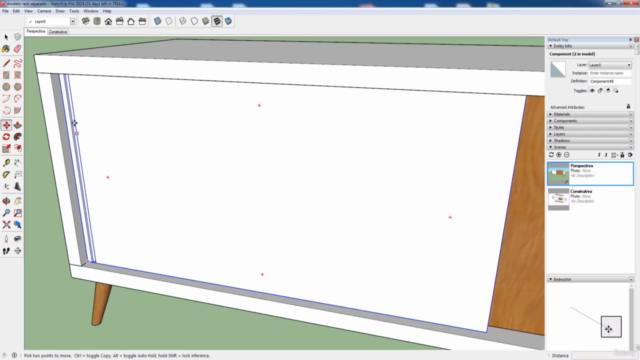Viewport: 640px width, 360px height.
Task: Switch to the Perspectiva scene tab
Action: point(36,31)
